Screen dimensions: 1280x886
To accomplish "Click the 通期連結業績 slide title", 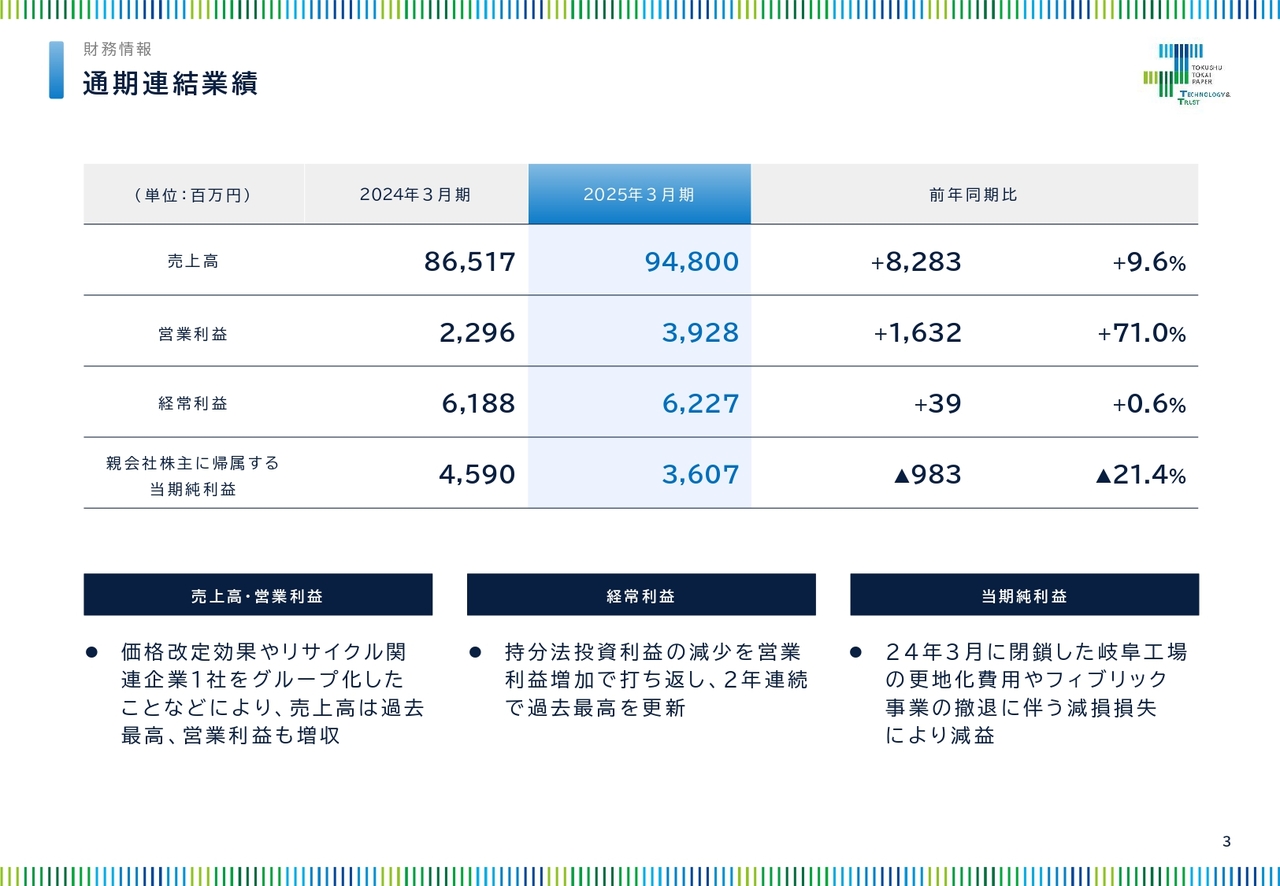I will (169, 84).
